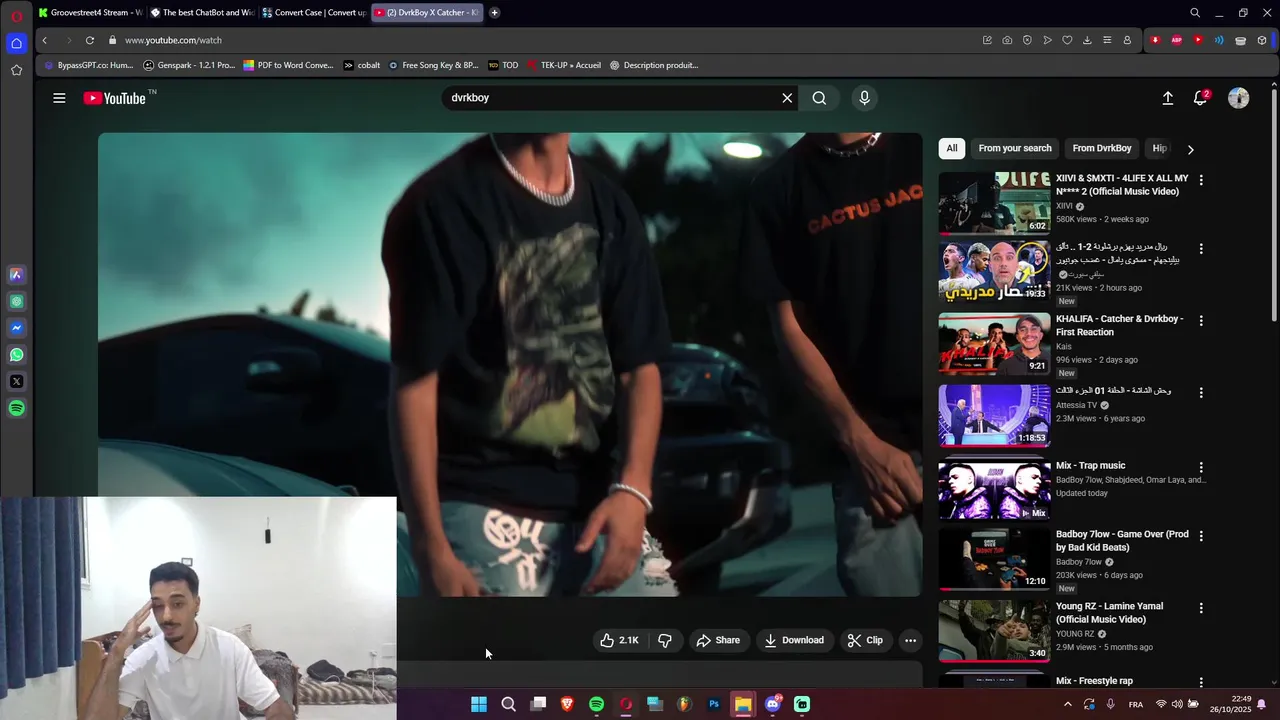Open the Opera snapshot camera icon
This screenshot has height=720, width=1280.
coord(1007,40)
